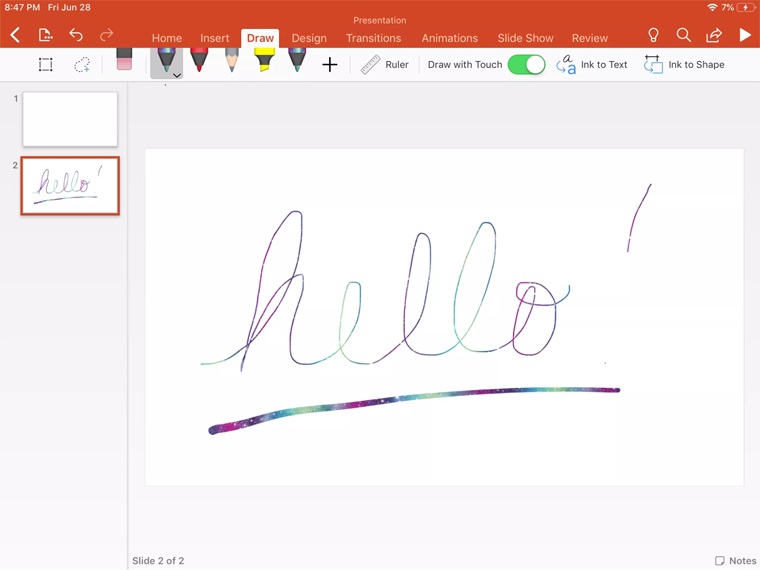Tap the Share icon
The image size is (760, 570).
(x=714, y=35)
